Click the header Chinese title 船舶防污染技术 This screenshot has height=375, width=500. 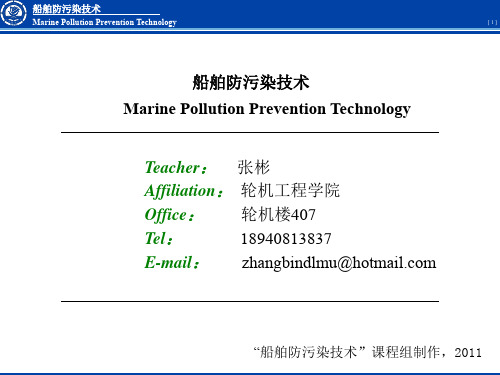coord(66,9)
